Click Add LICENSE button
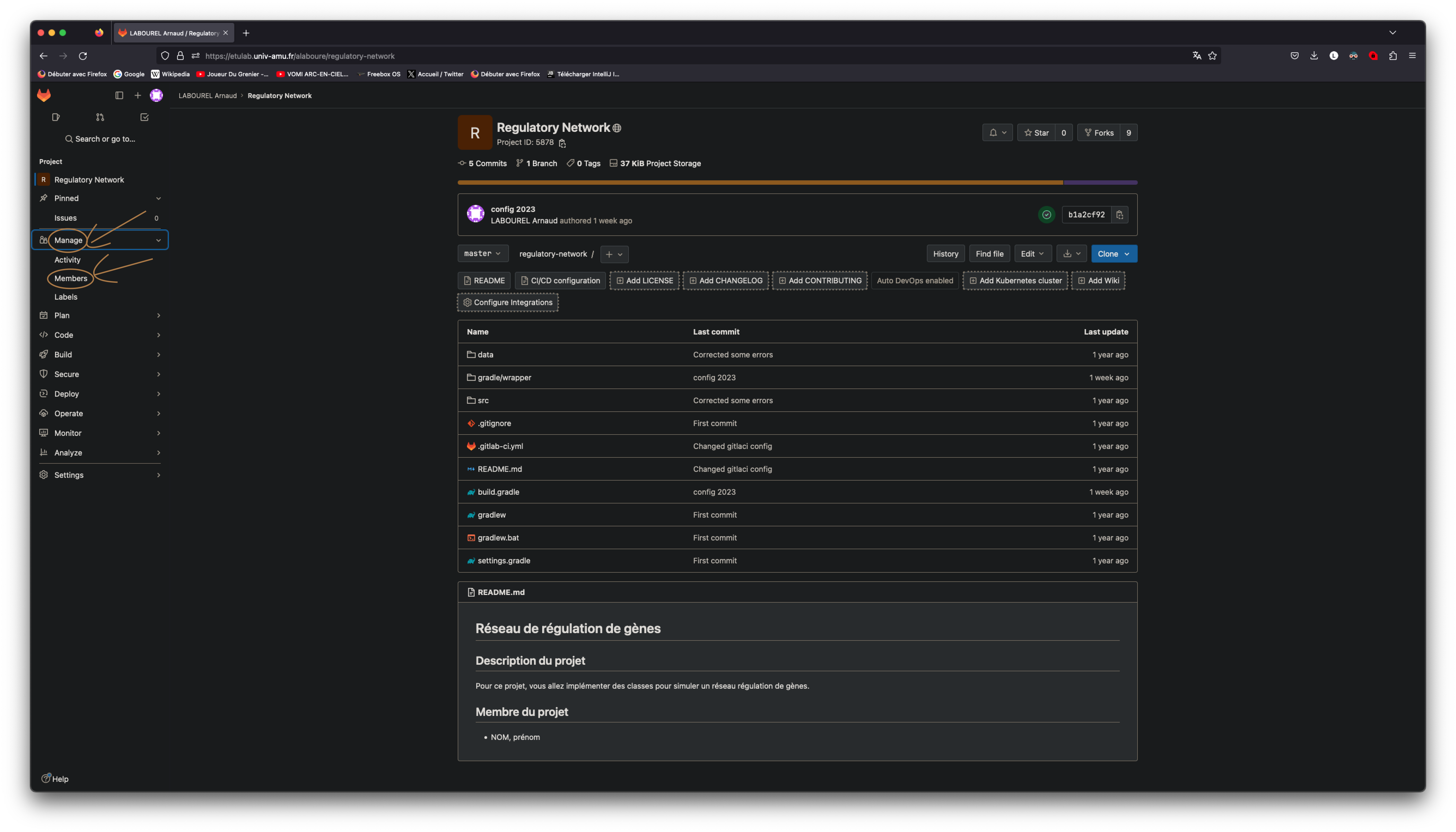The image size is (1456, 832). point(644,281)
